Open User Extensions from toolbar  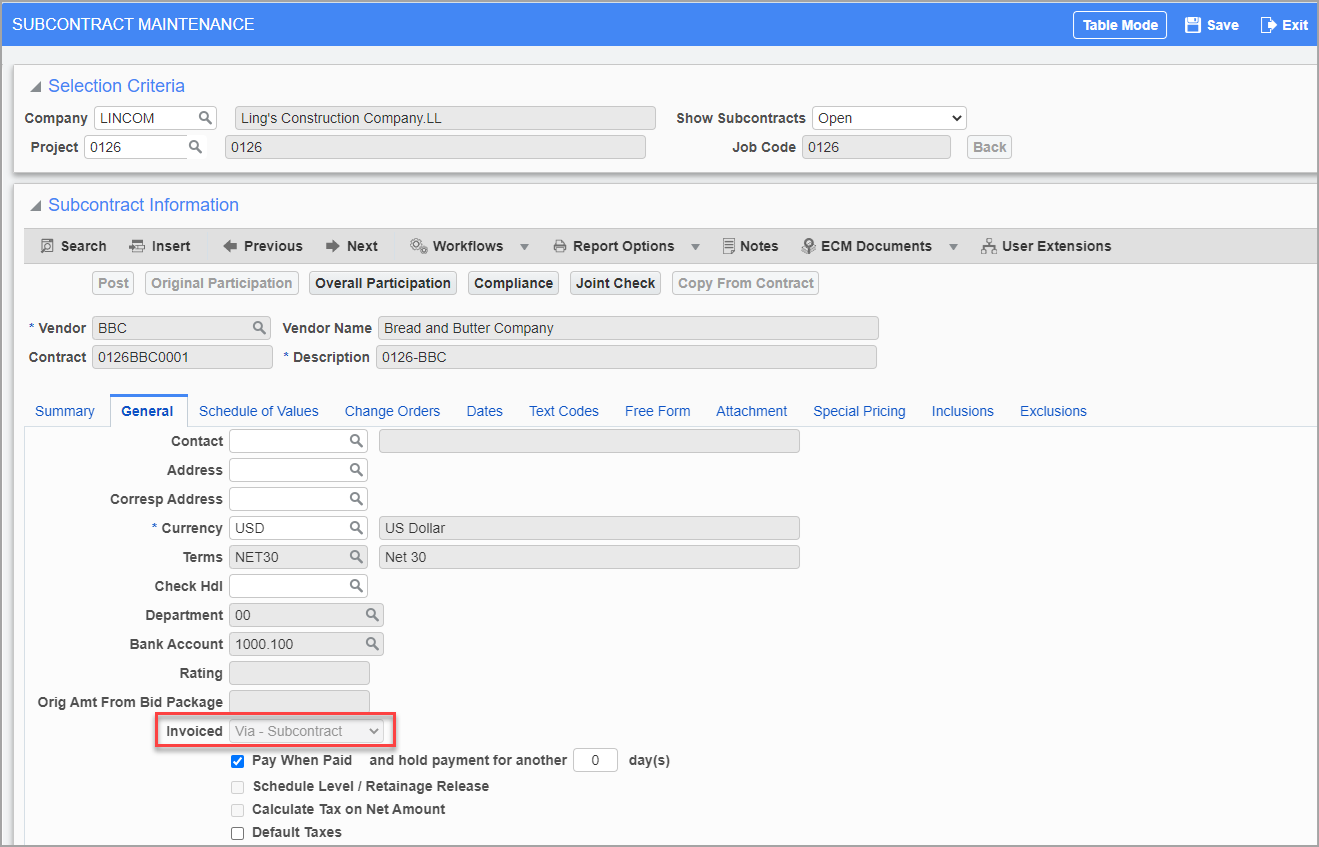[x=1046, y=246]
